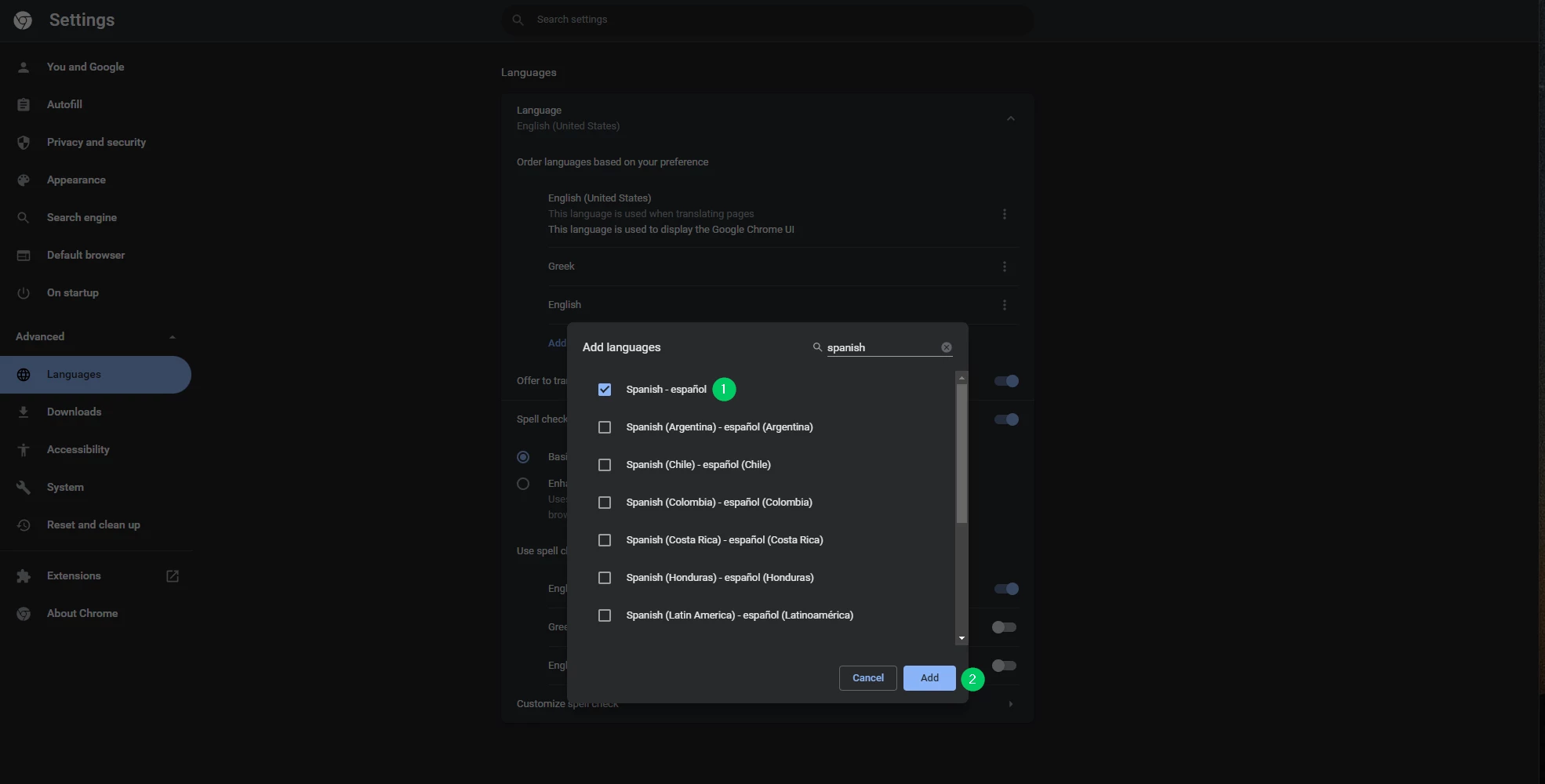Image resolution: width=1545 pixels, height=784 pixels.
Task: Click the scroll up arrow in languages list
Action: click(962, 378)
